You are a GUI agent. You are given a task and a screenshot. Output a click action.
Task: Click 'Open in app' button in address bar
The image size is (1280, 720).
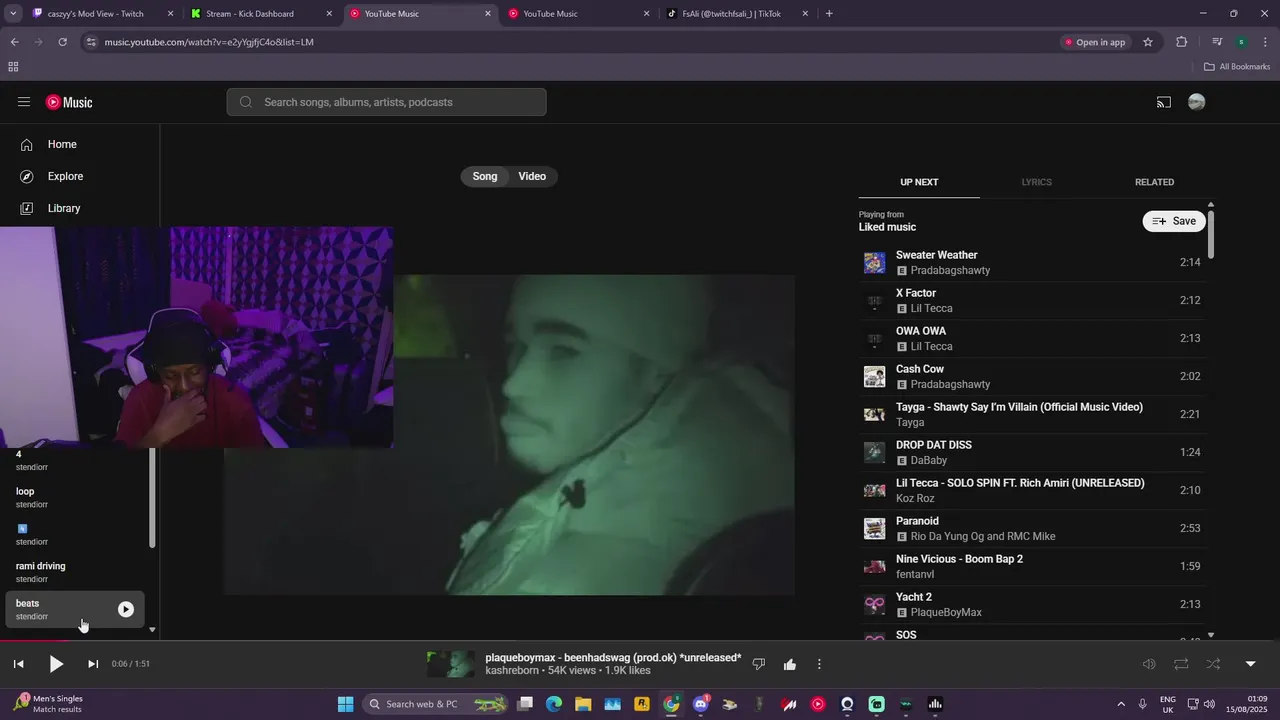pos(1096,42)
